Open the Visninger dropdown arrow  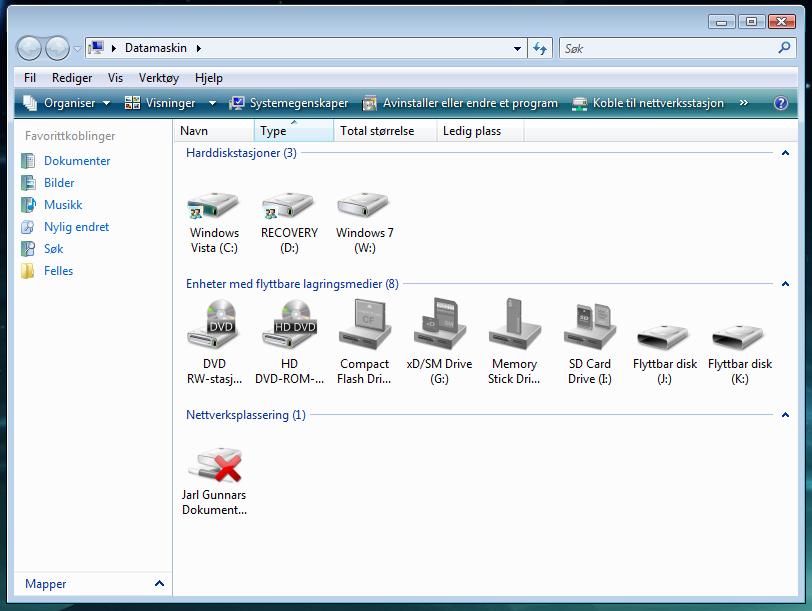tap(212, 103)
